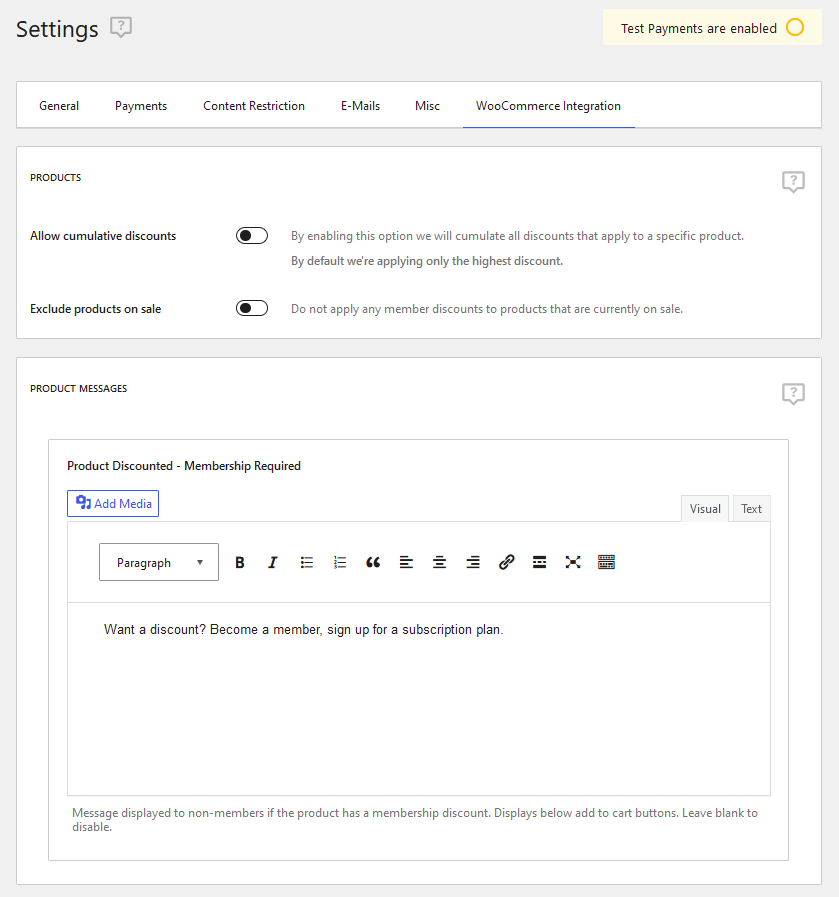Enable Allow cumulative discounts toggle
This screenshot has height=897, width=839.
252,236
